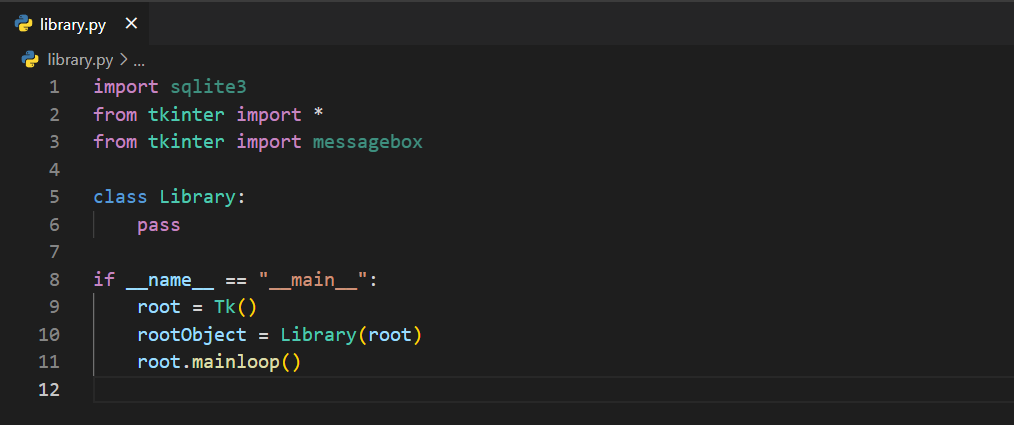Click the asterisk in the tkinter import

[318, 114]
